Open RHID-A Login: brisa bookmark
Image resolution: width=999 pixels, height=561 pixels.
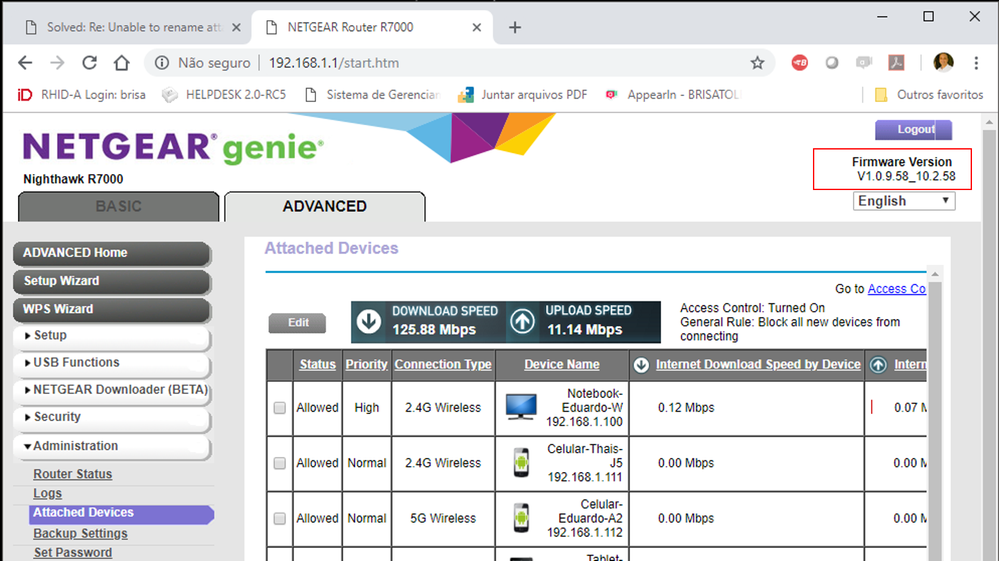tap(81, 95)
